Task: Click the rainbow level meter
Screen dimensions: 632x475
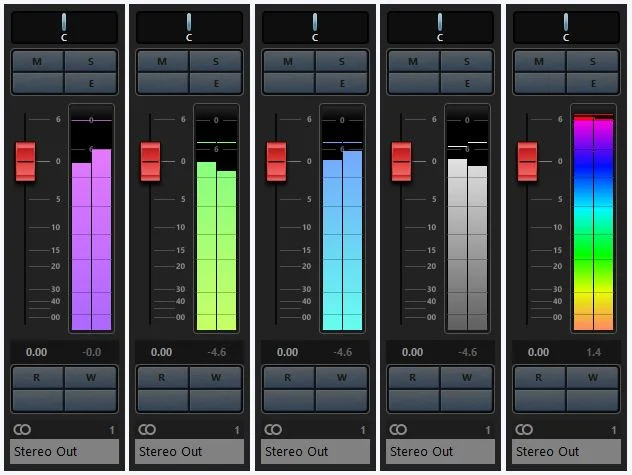Action: (593, 219)
